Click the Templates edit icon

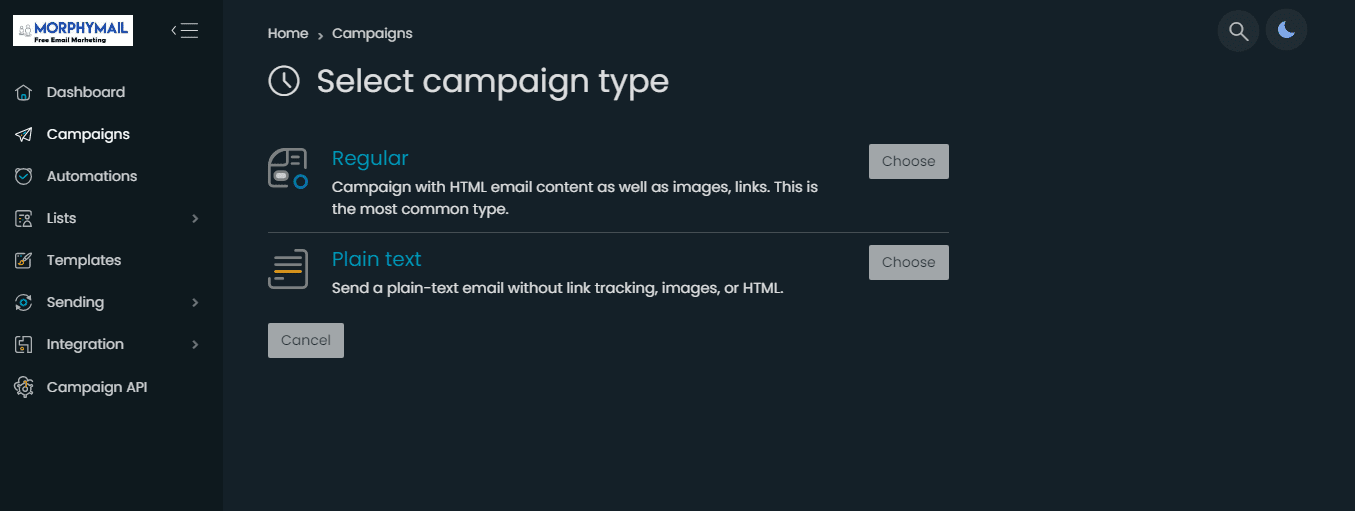pos(24,260)
